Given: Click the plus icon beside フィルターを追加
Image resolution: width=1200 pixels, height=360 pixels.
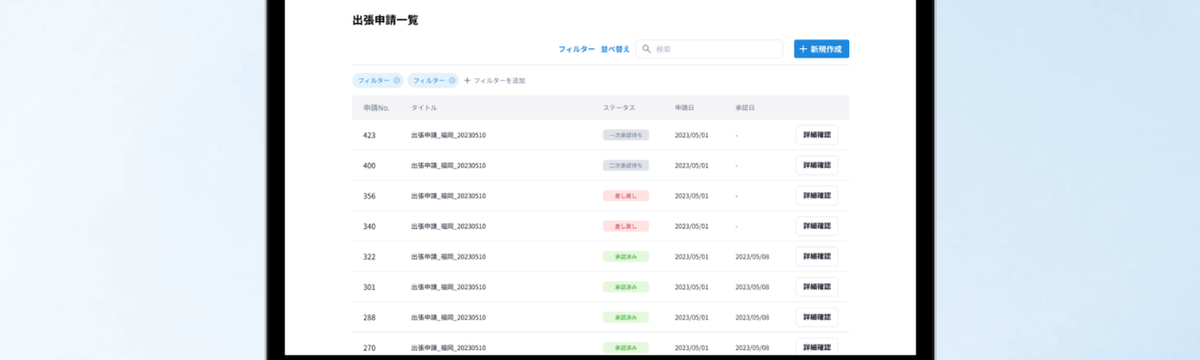Looking at the screenshot, I should pos(467,80).
